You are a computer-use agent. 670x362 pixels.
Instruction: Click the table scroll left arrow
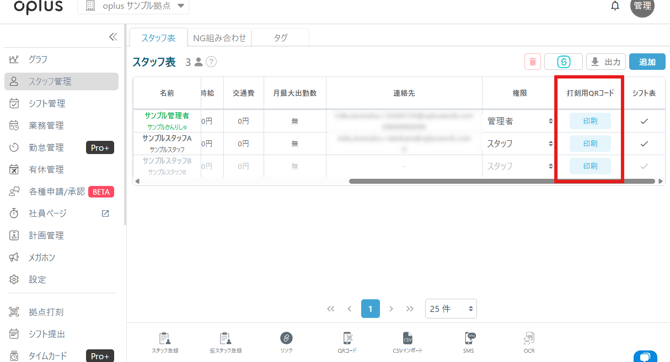pyautogui.click(x=137, y=181)
